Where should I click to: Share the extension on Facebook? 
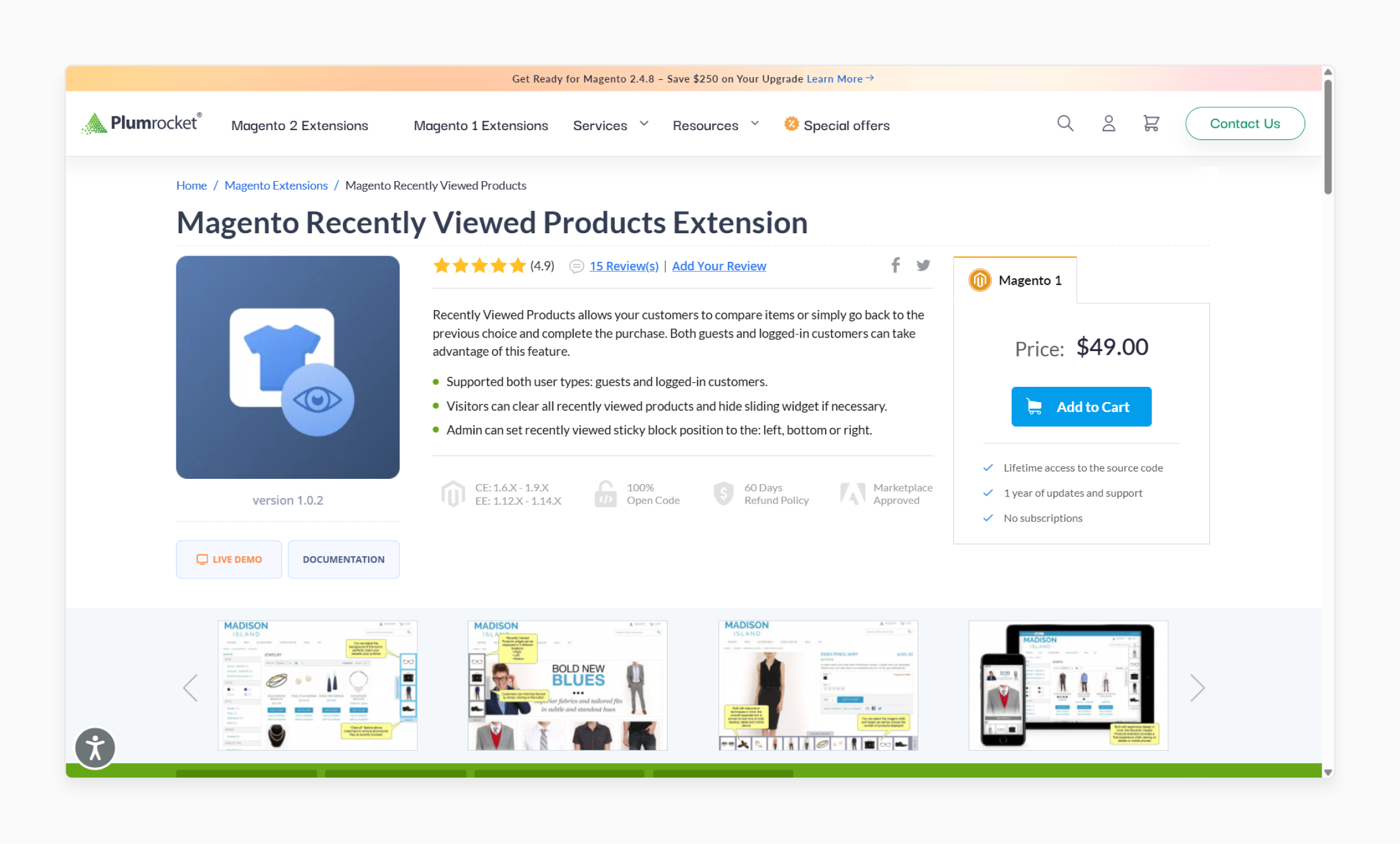[x=895, y=265]
